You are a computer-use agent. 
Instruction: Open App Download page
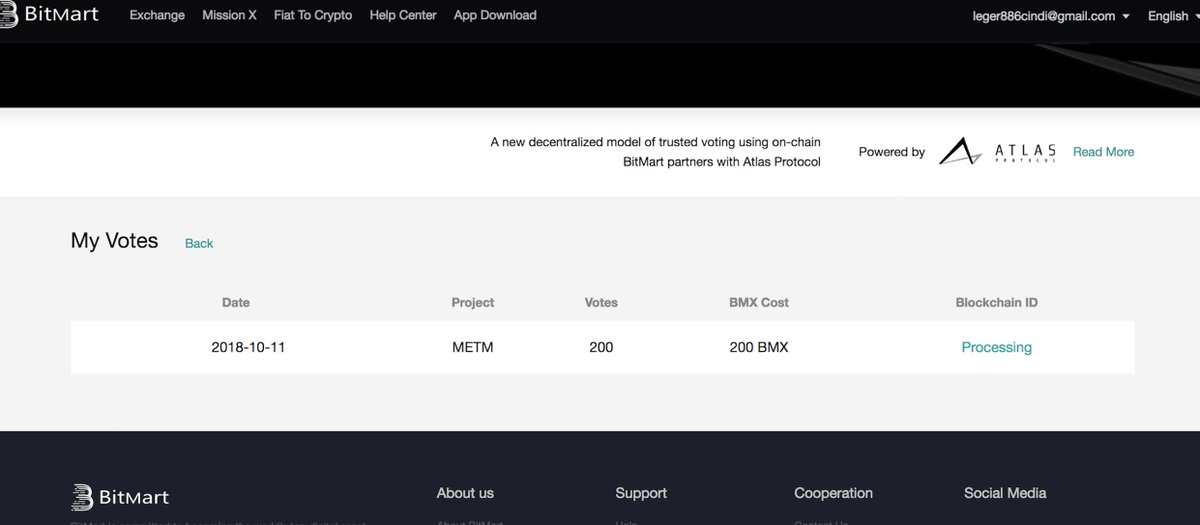click(x=495, y=15)
